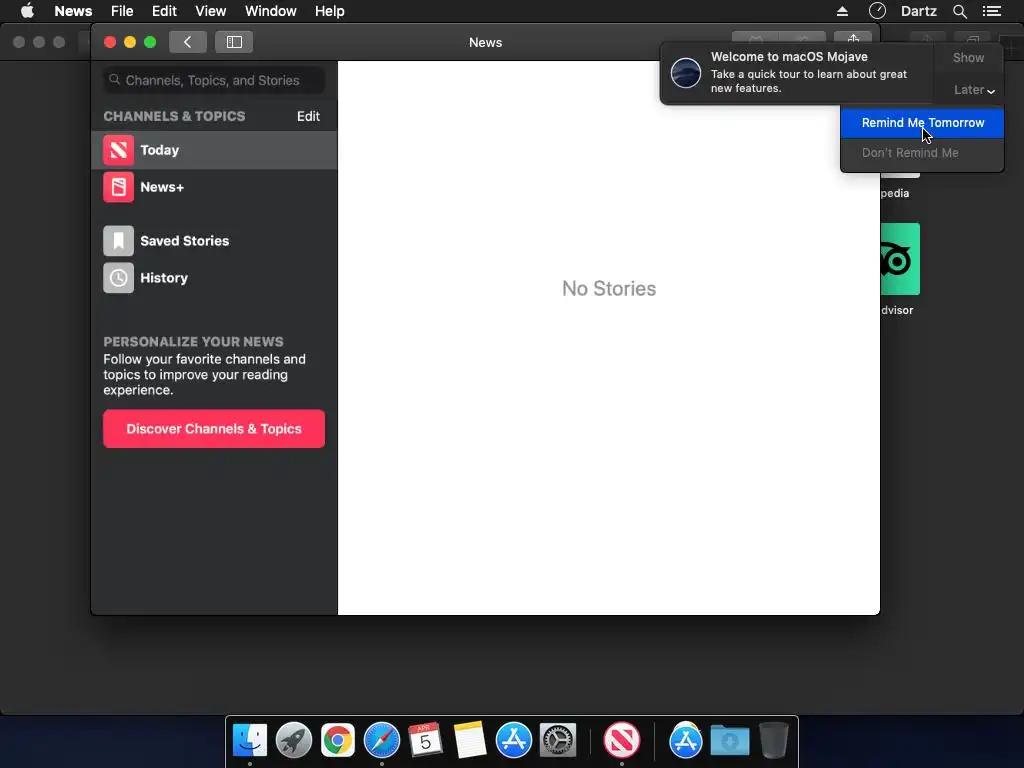
Task: Open the Today channel in the sidebar
Action: 214,150
